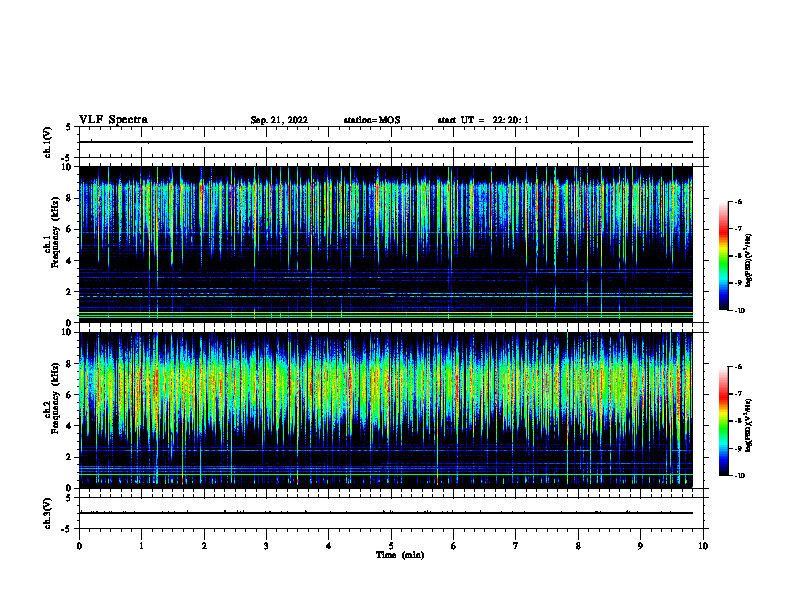Click the "-6" label on ch.2 color bar
The image size is (792, 612).
tap(738, 367)
